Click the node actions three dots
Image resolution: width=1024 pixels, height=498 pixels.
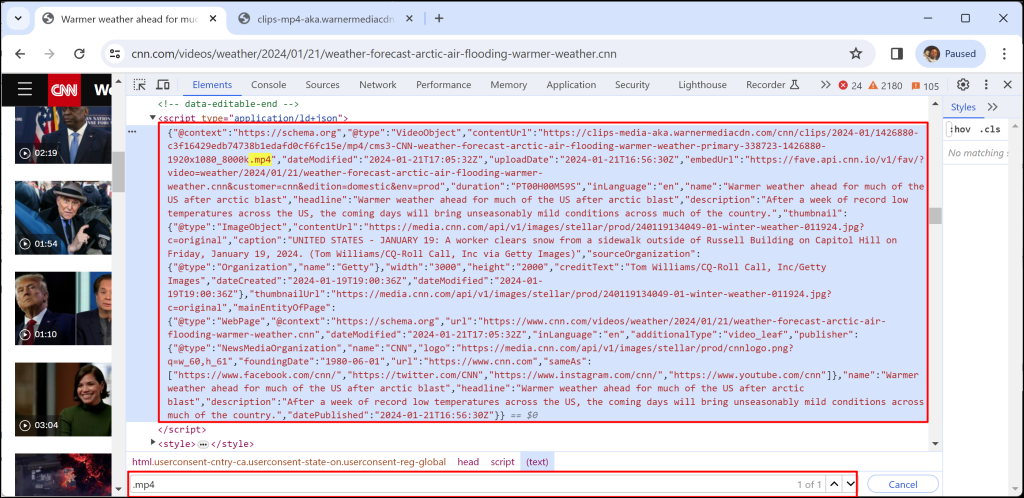click(133, 131)
